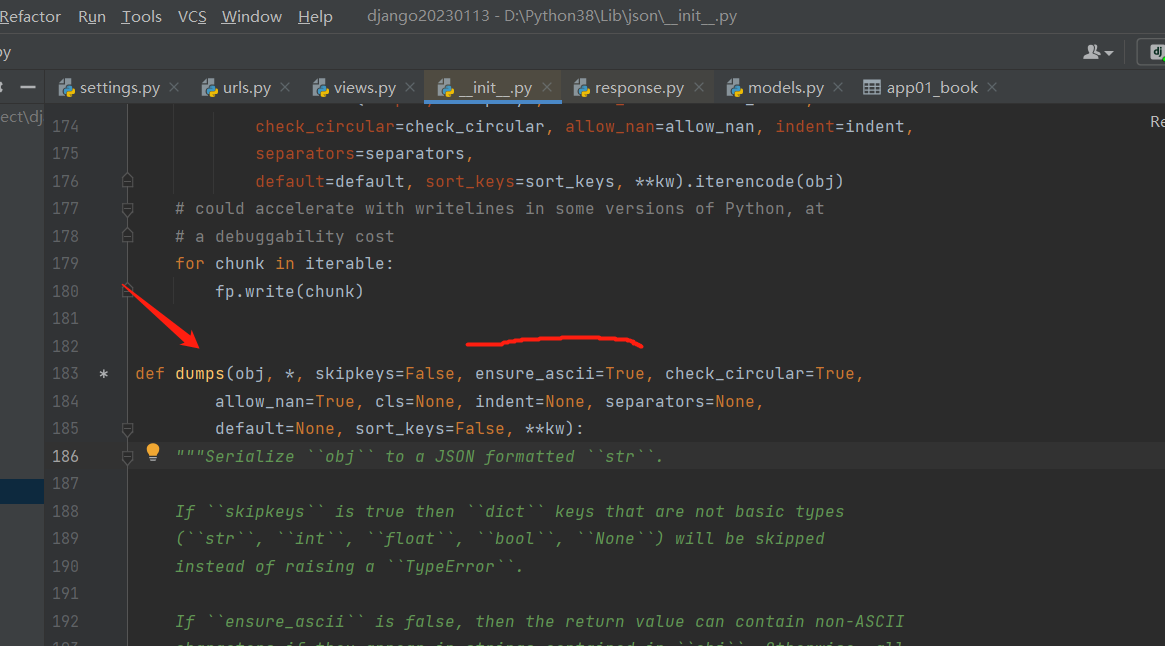1165x646 pixels.
Task: Click the dumps function name
Action: [200, 373]
